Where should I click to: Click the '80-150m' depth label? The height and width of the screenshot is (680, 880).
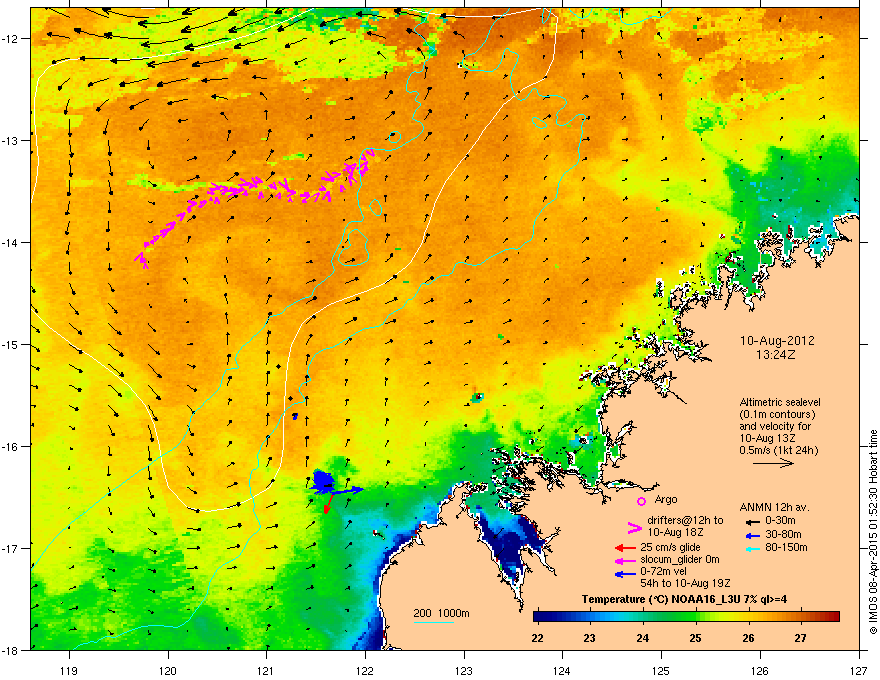click(x=786, y=548)
